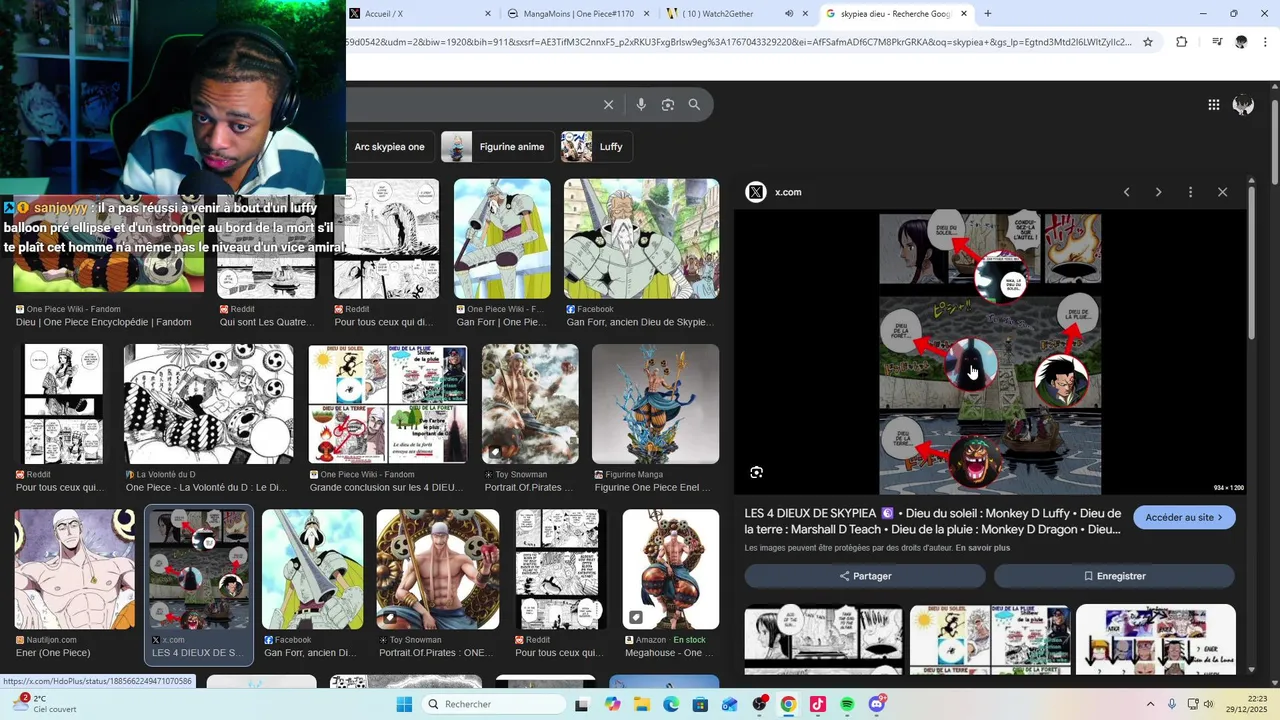This screenshot has height=720, width=1280.
Task: Close the MangaMoins tab
Action: tap(647, 14)
